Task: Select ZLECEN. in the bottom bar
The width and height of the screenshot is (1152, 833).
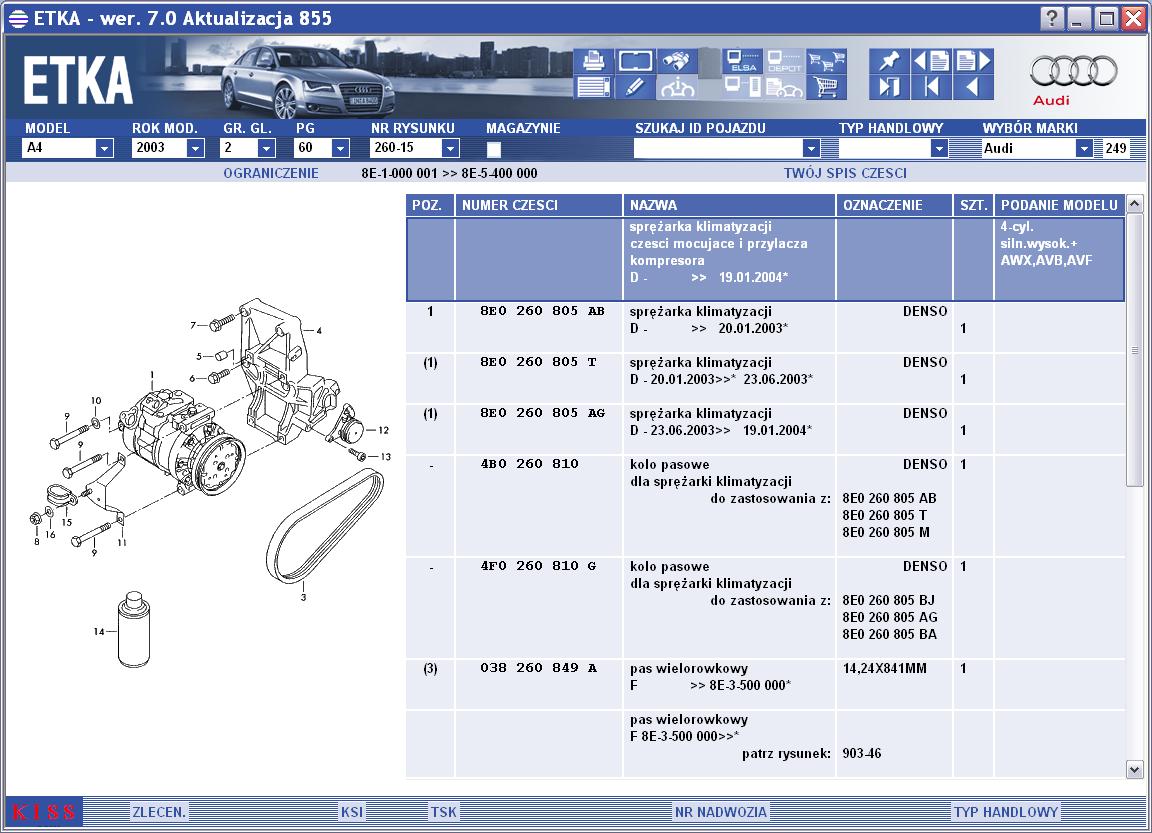Action: click(159, 812)
